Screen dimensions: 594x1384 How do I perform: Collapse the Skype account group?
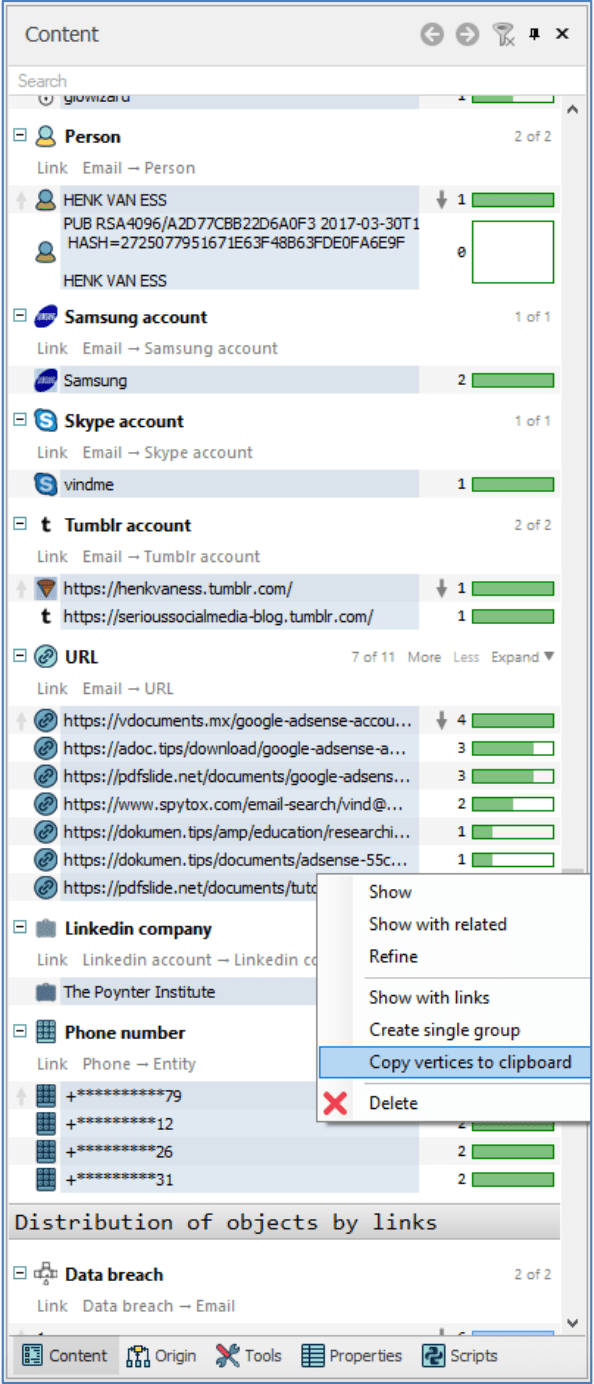[19, 420]
